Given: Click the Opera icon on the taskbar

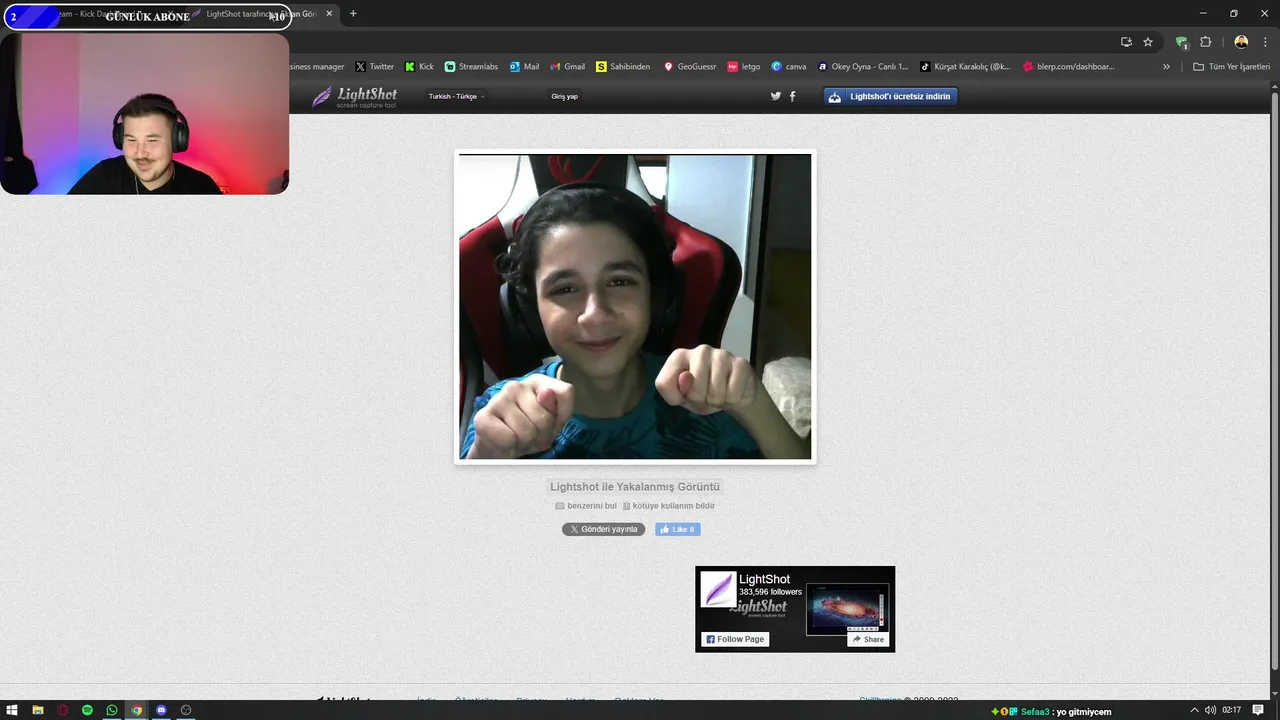Looking at the screenshot, I should [62, 710].
